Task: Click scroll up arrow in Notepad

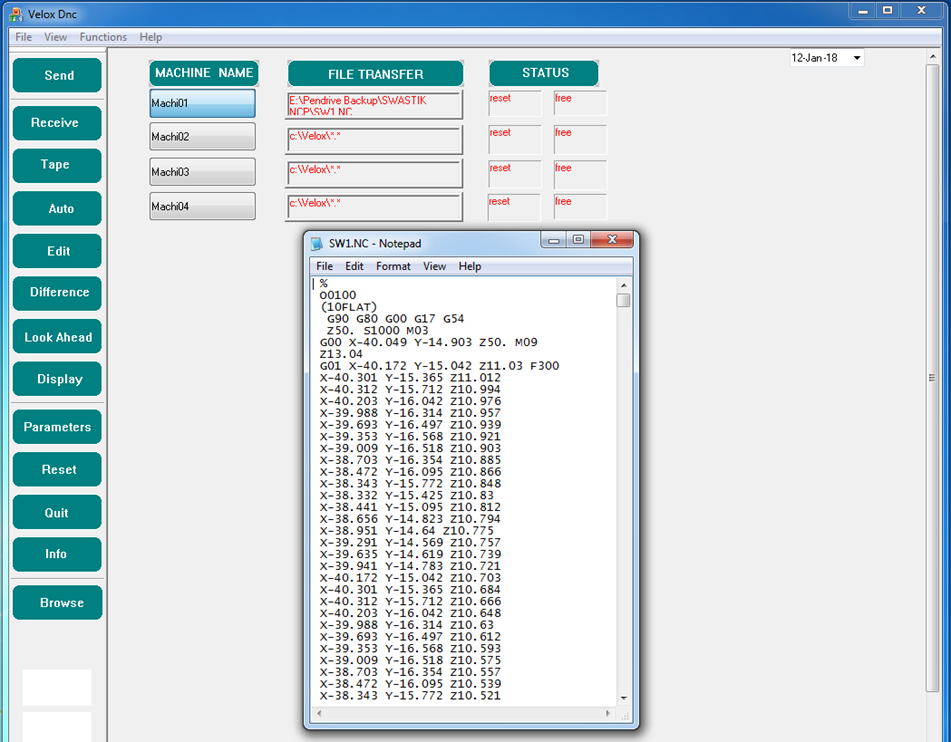Action: [624, 284]
